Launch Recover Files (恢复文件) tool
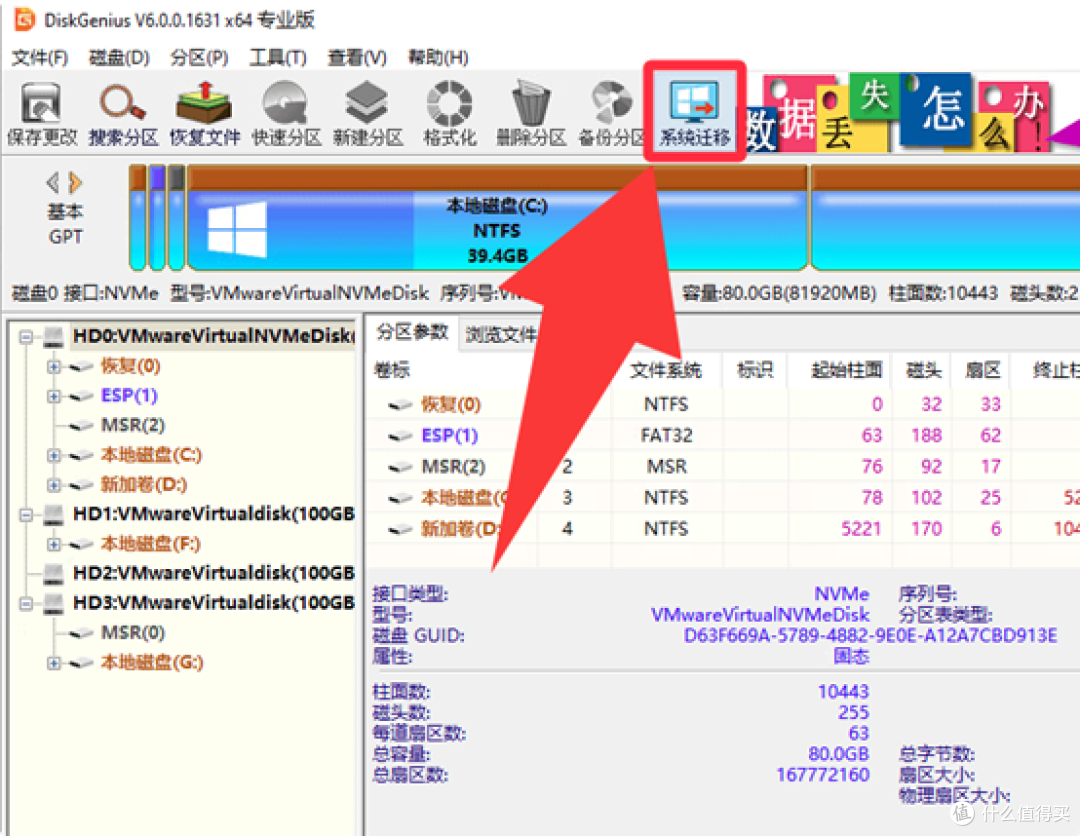The width and height of the screenshot is (1080, 836). pos(204,114)
